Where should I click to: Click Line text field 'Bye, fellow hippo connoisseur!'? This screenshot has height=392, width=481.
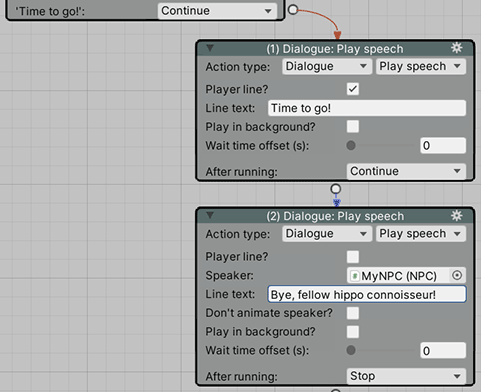[x=367, y=294]
